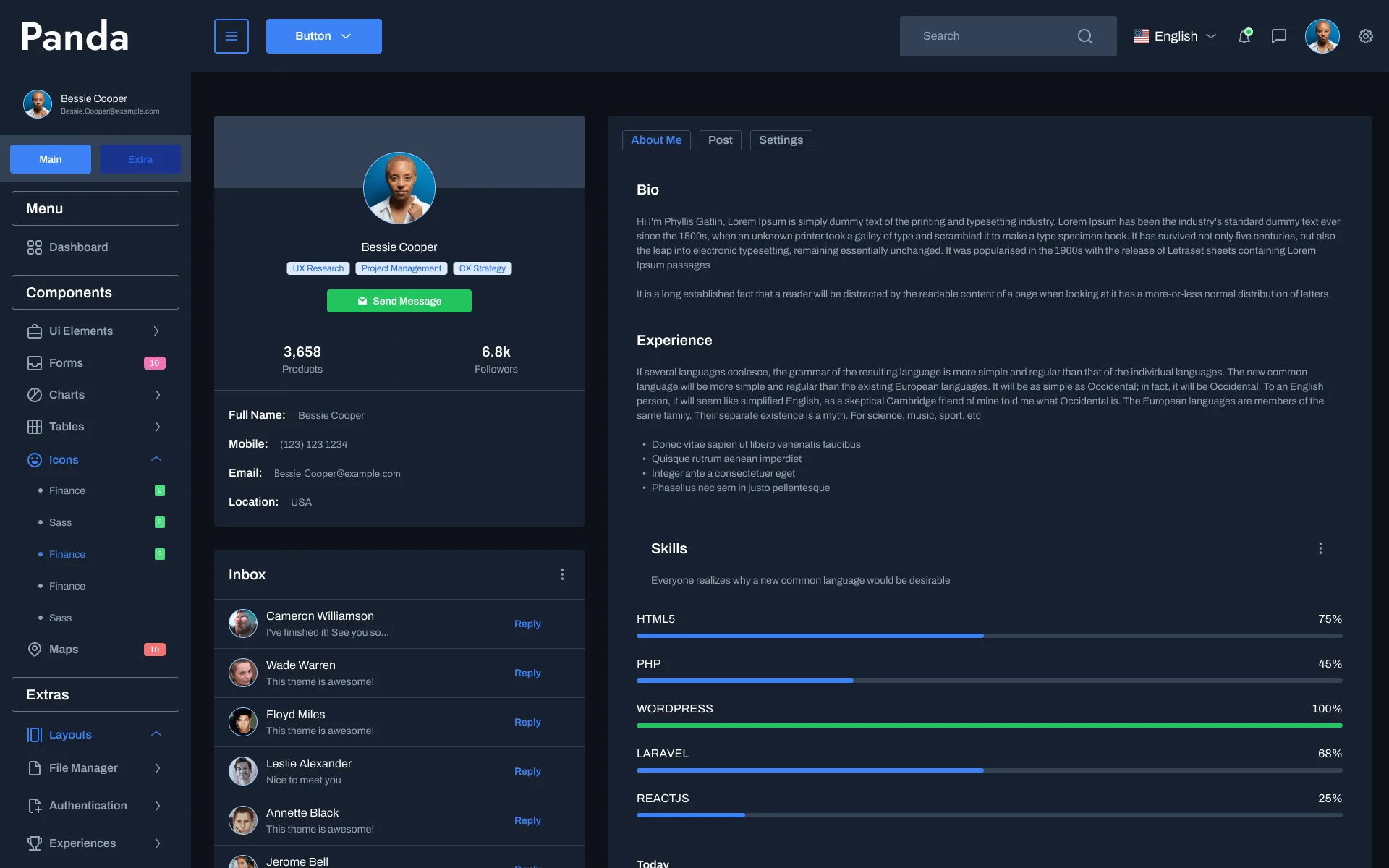This screenshot has height=868, width=1389.
Task: Click the Maps pin icon
Action: (x=34, y=650)
